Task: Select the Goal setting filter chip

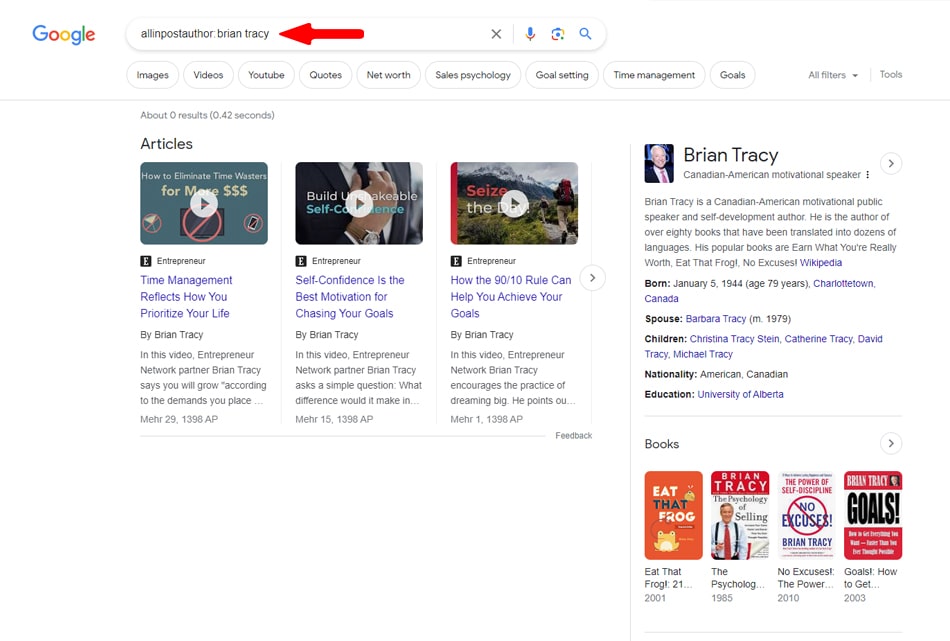Action: click(x=562, y=75)
